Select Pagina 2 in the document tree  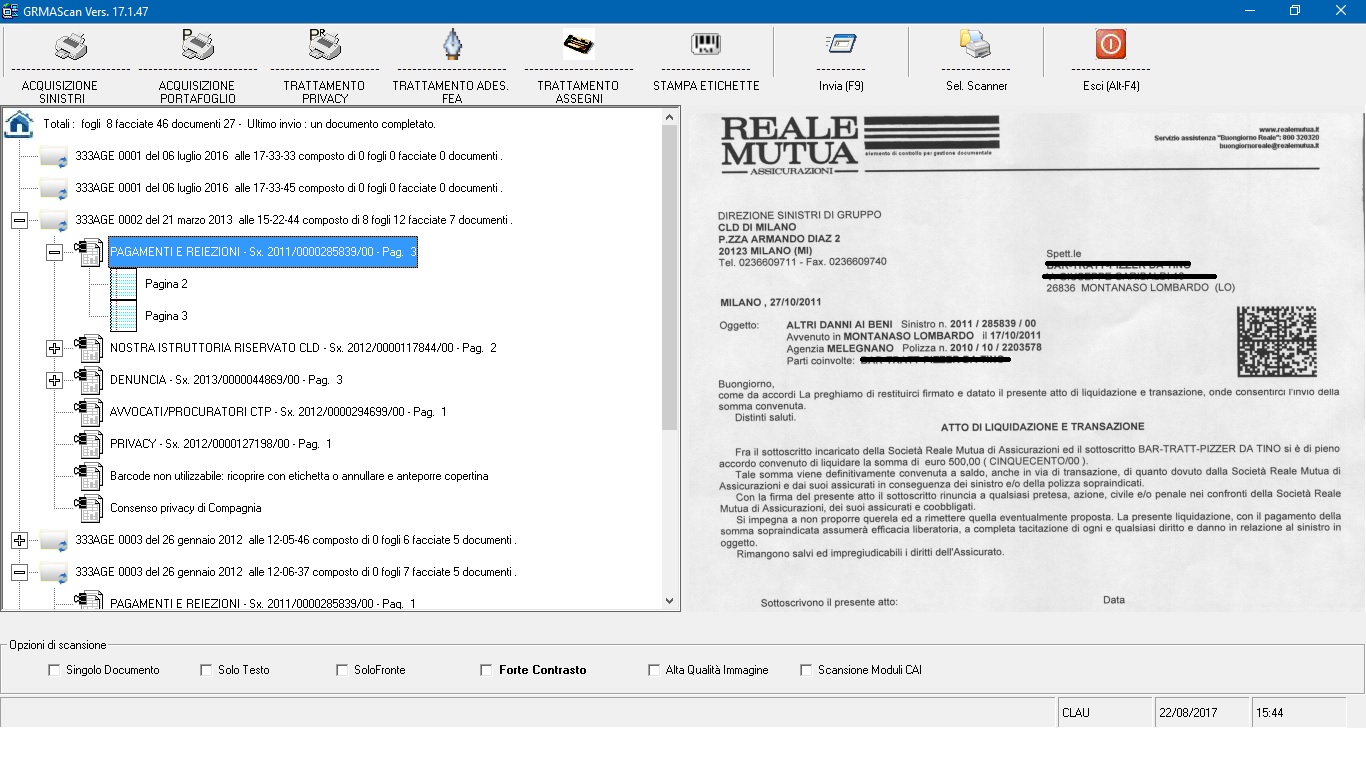point(166,284)
